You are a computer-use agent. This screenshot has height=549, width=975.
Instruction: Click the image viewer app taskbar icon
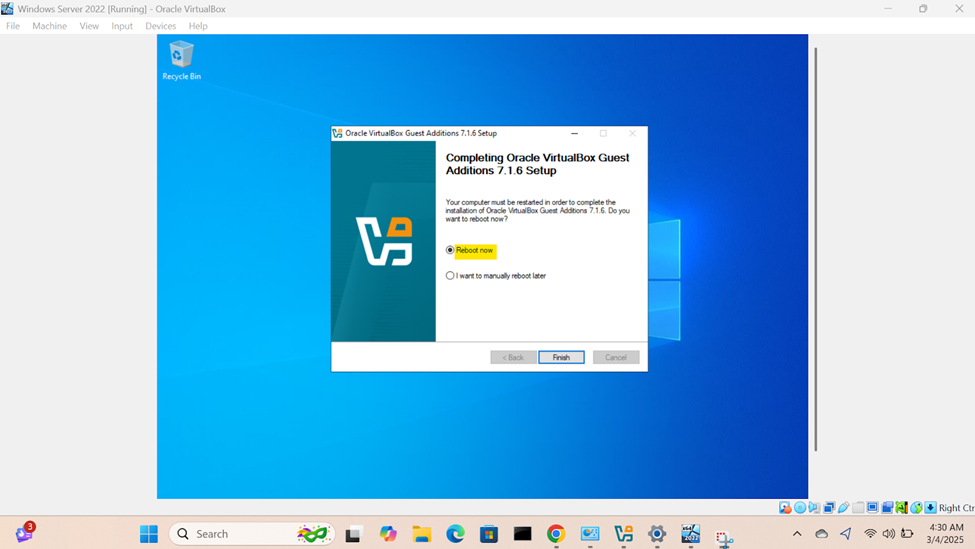[x=589, y=533]
